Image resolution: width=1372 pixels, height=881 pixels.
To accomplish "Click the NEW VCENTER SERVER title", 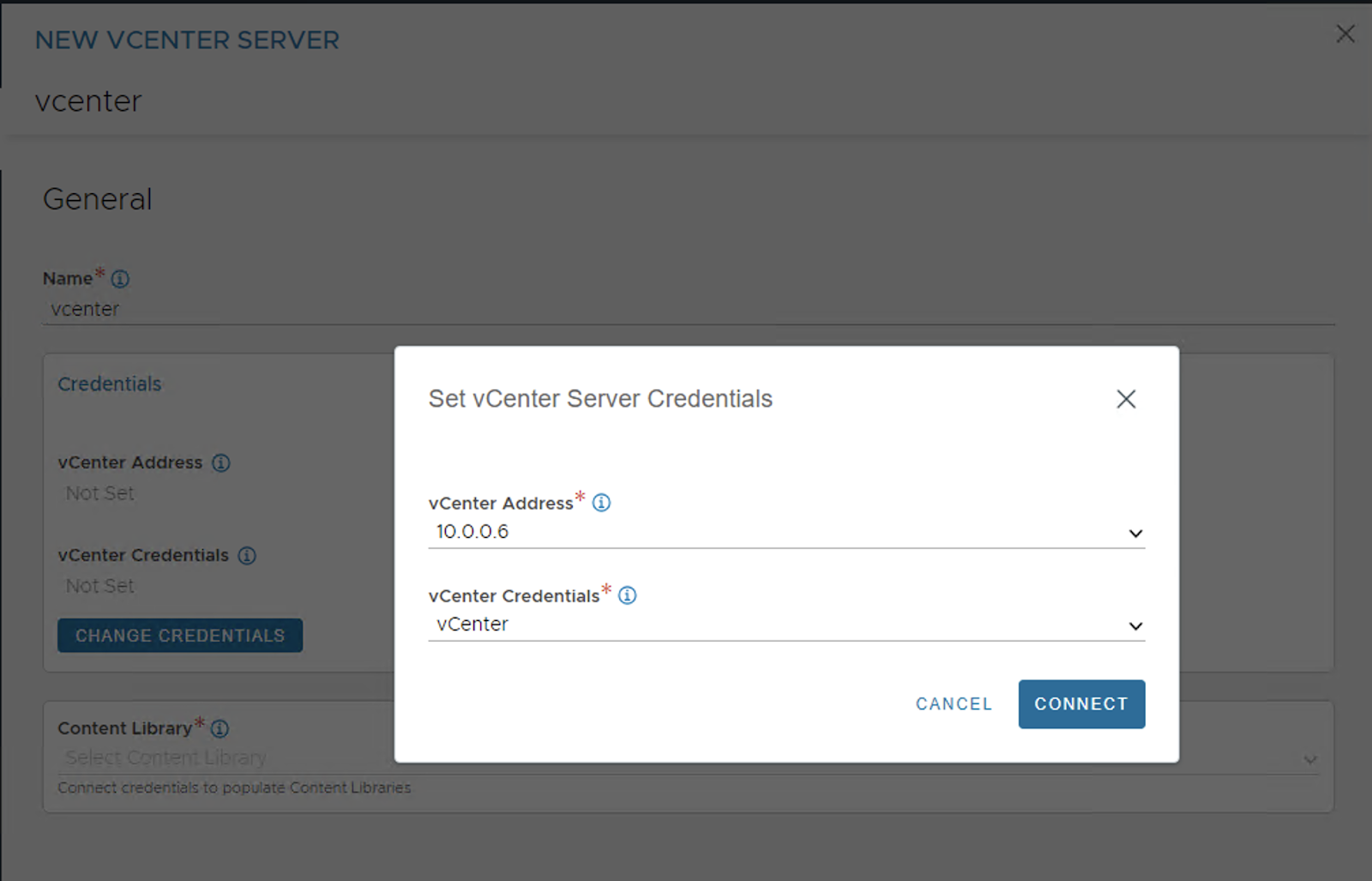I will pyautogui.click(x=187, y=40).
